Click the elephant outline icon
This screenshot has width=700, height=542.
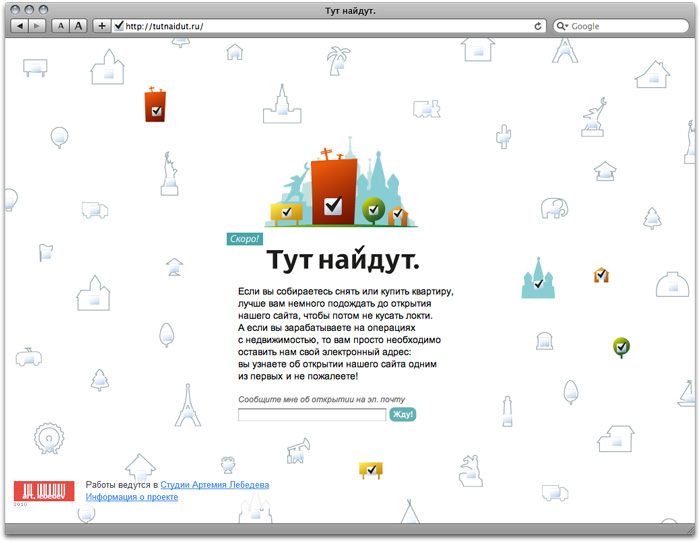tap(554, 208)
